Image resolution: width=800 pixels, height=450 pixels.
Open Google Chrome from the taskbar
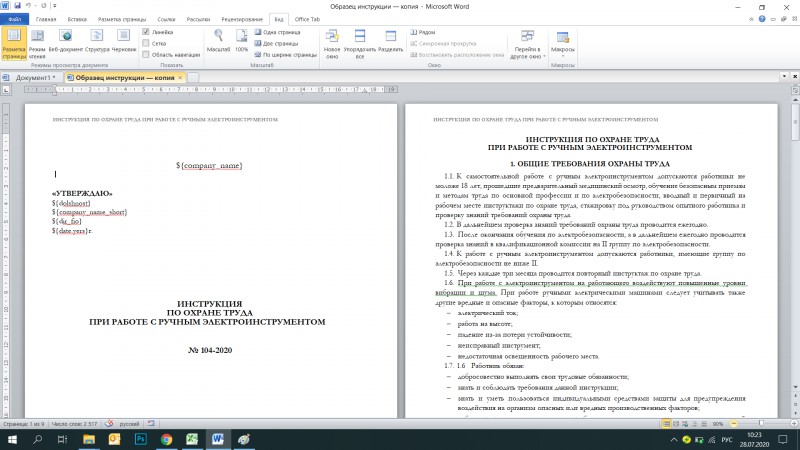pyautogui.click(x=166, y=439)
